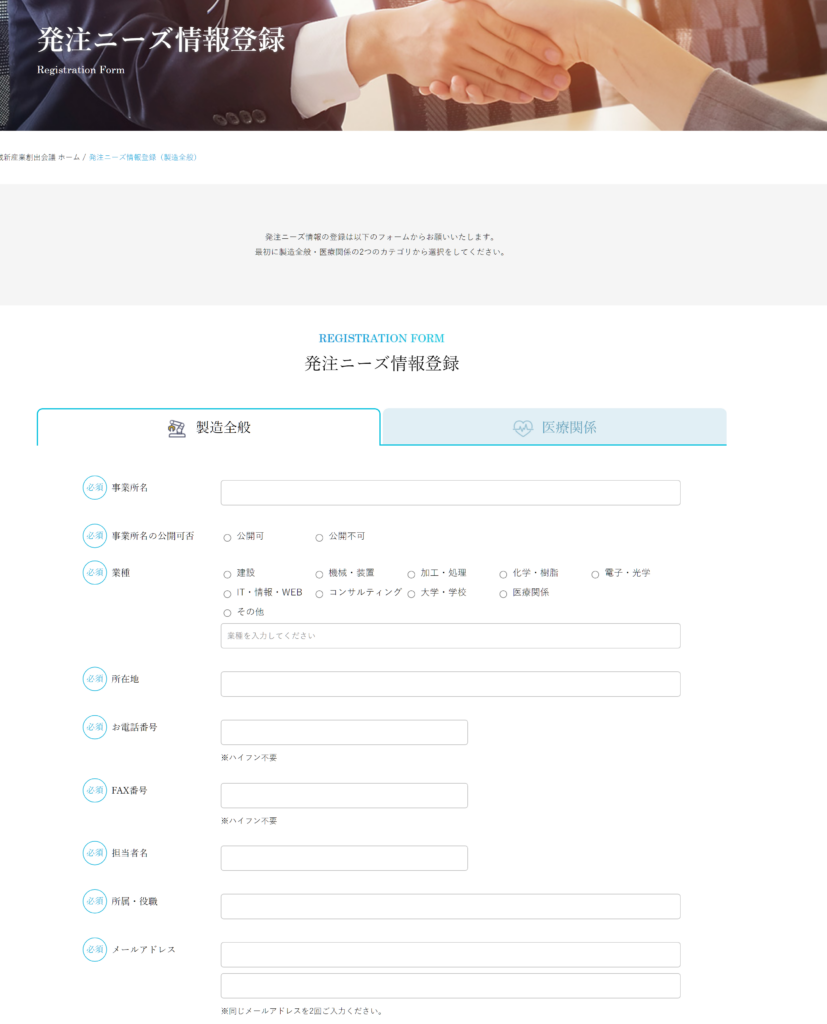
Task: Click the REGISTRATION FORM heading text
Action: pyautogui.click(x=381, y=338)
